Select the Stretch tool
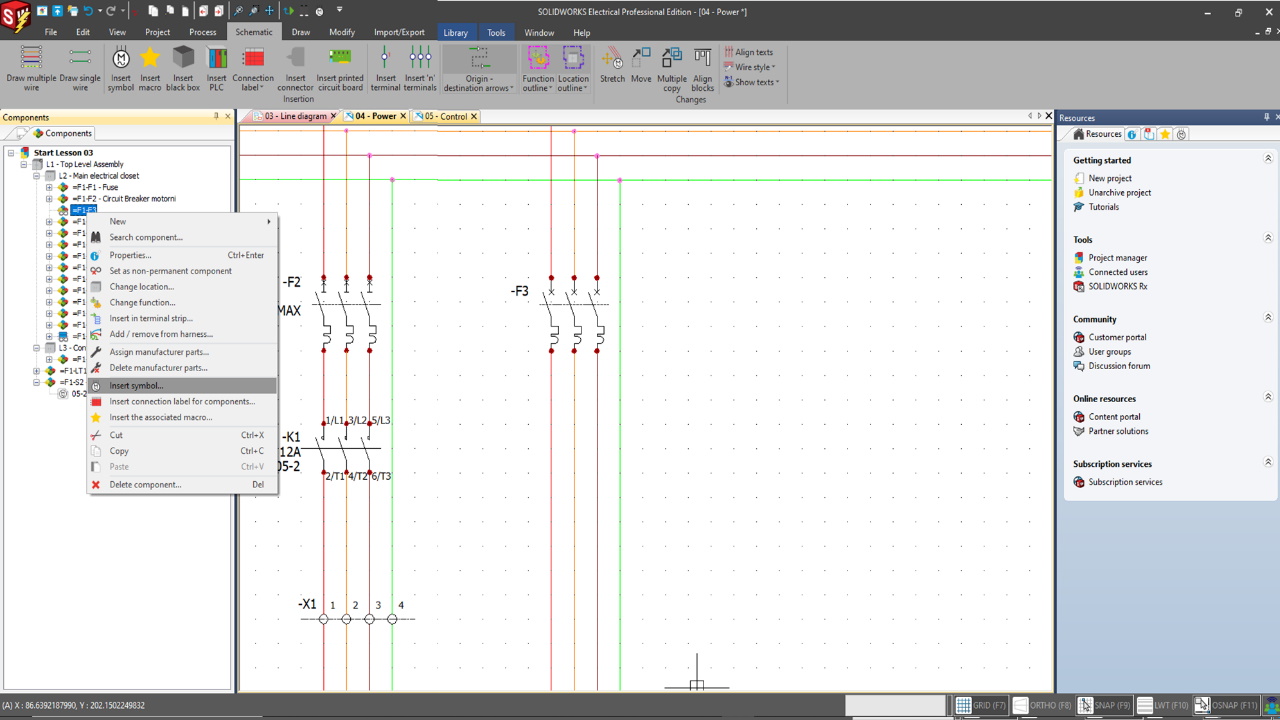Screen dimensions: 1280x720 [x=613, y=64]
